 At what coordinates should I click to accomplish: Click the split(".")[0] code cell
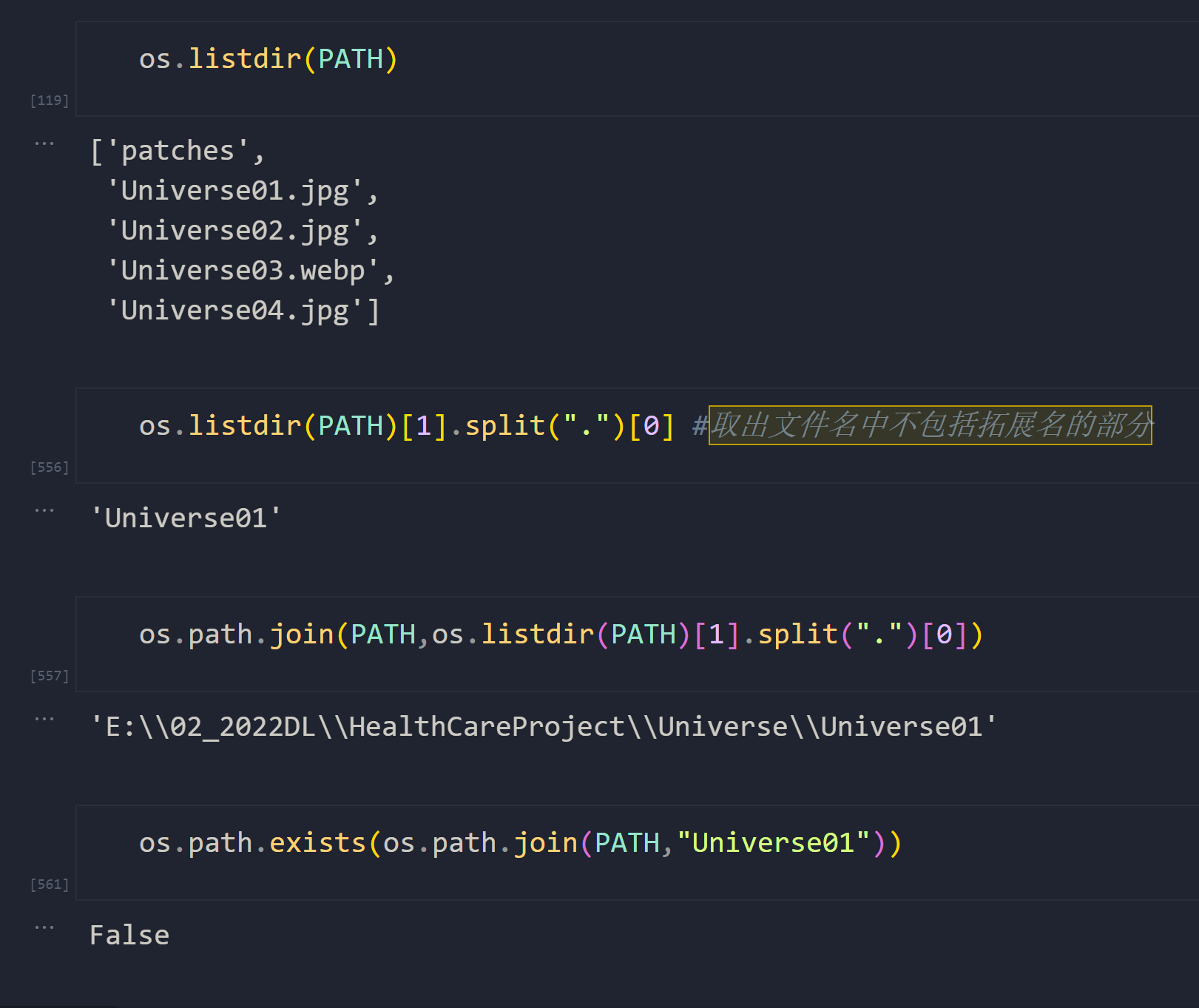coord(637,436)
